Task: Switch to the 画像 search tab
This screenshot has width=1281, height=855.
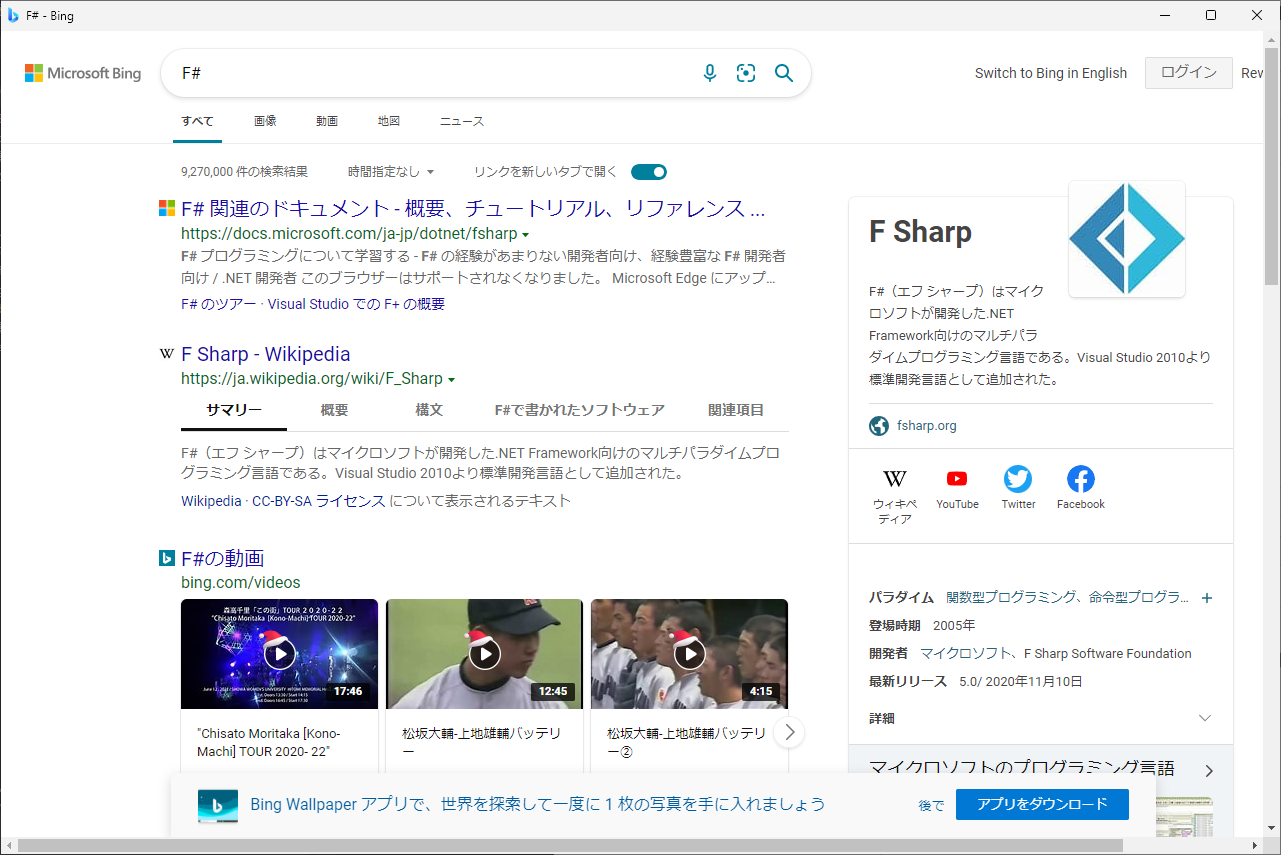Action: click(265, 120)
